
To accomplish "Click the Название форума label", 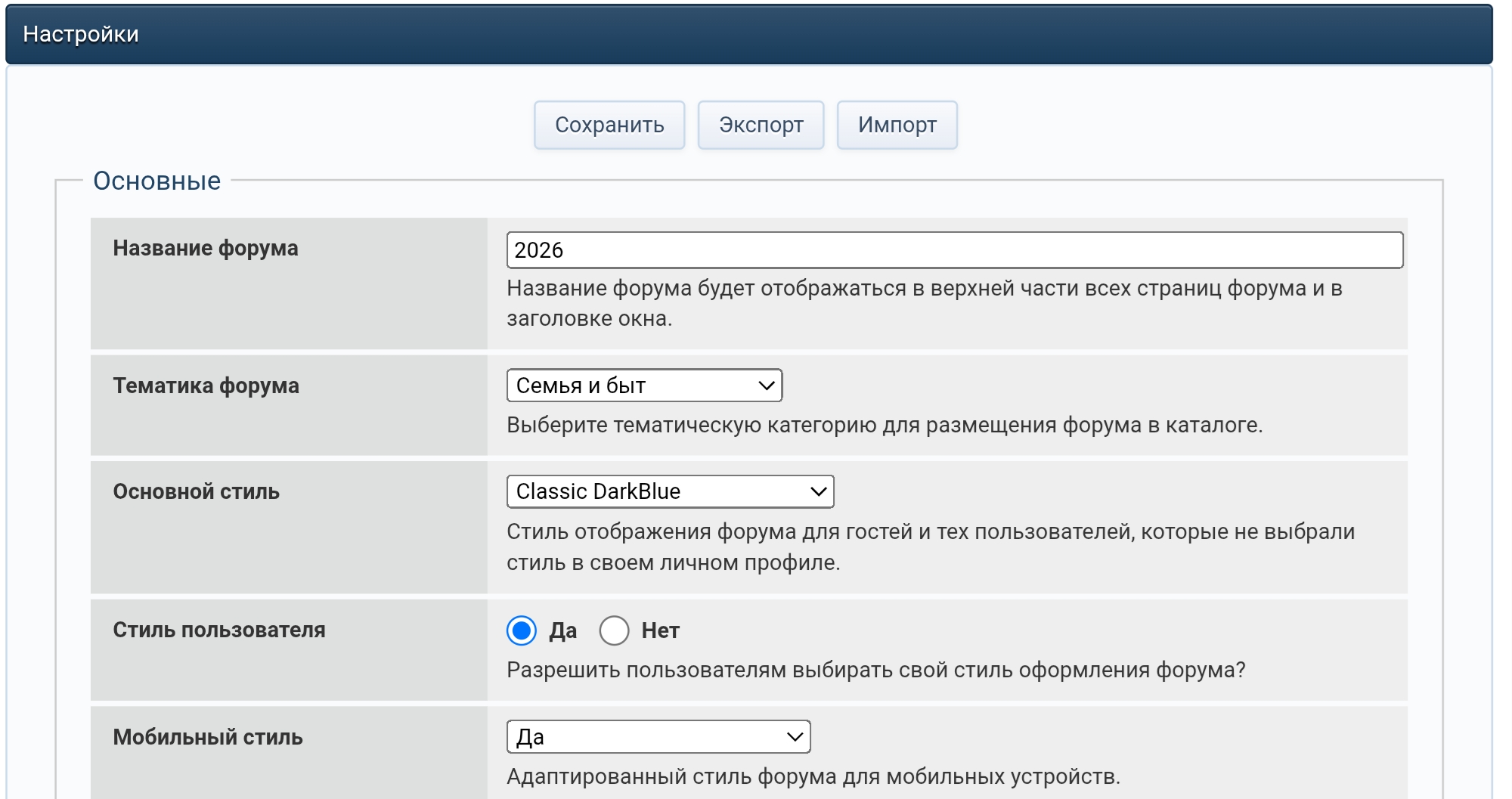I will pos(206,248).
